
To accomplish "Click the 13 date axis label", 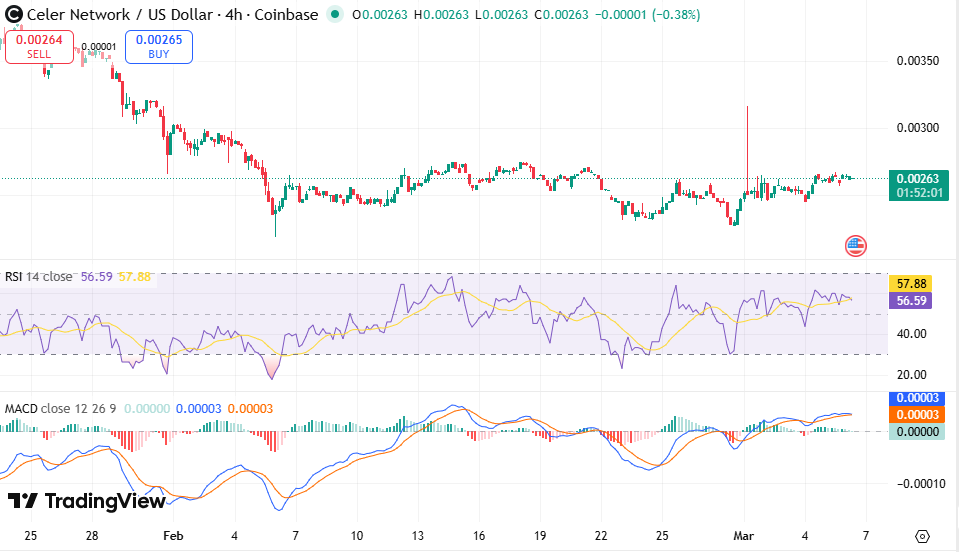I will [x=418, y=536].
